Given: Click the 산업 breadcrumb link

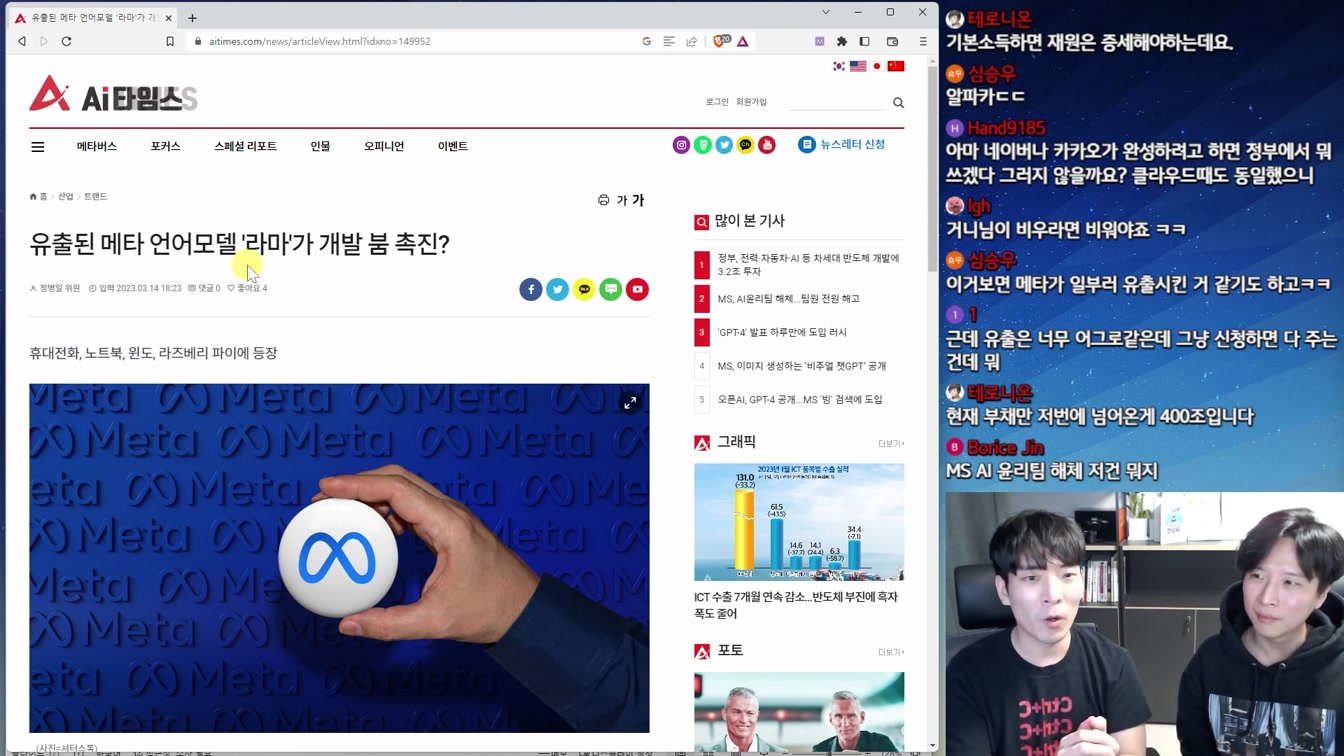Looking at the screenshot, I should (x=66, y=197).
